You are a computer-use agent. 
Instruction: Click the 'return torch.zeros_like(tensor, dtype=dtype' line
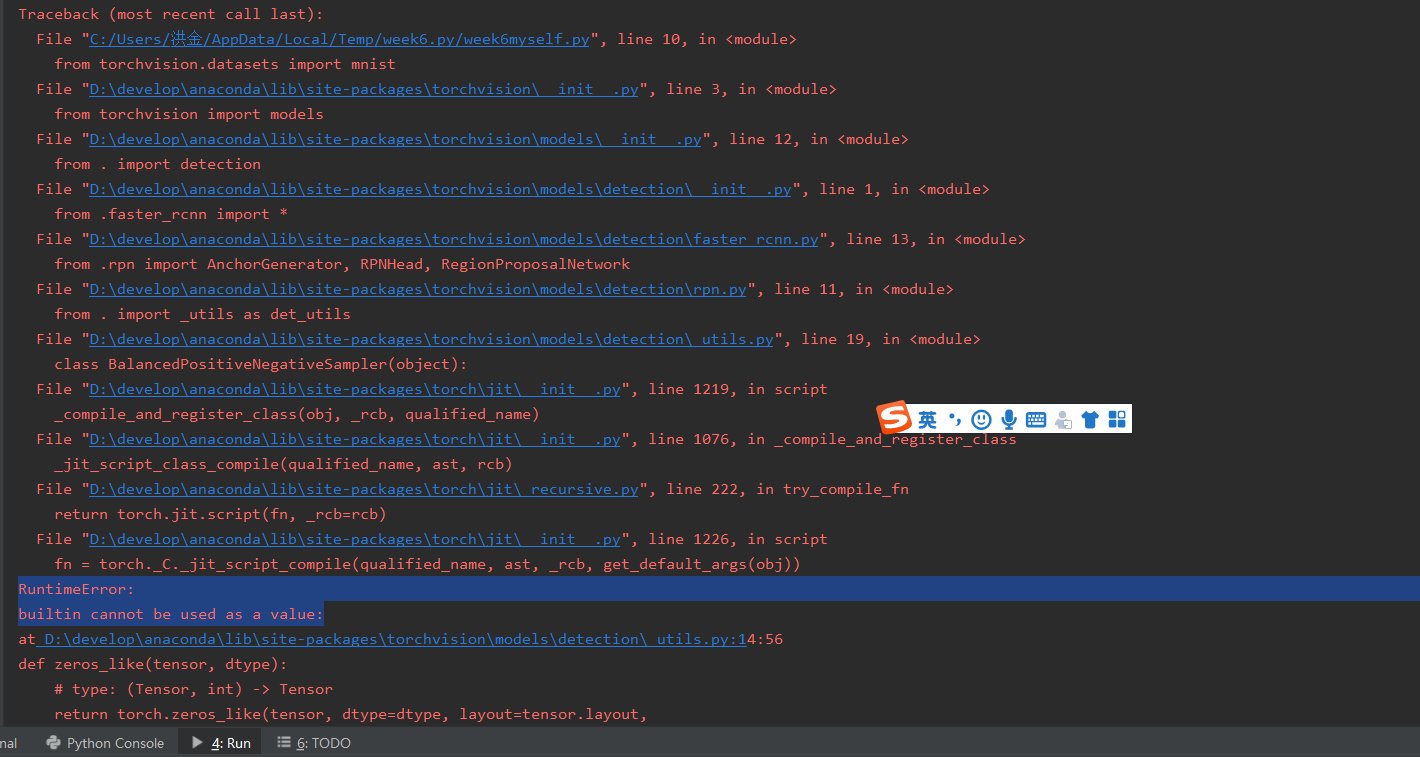(351, 714)
